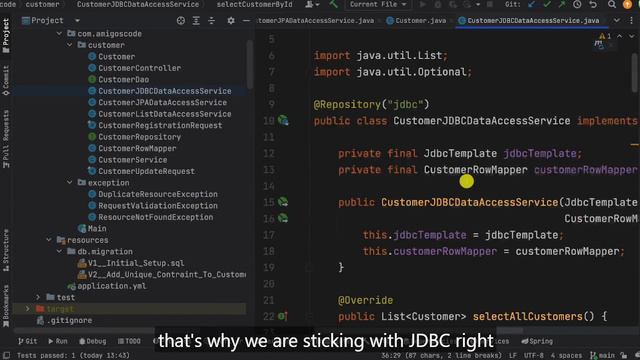
Task: Open Git history clock icon
Action: click(577, 4)
